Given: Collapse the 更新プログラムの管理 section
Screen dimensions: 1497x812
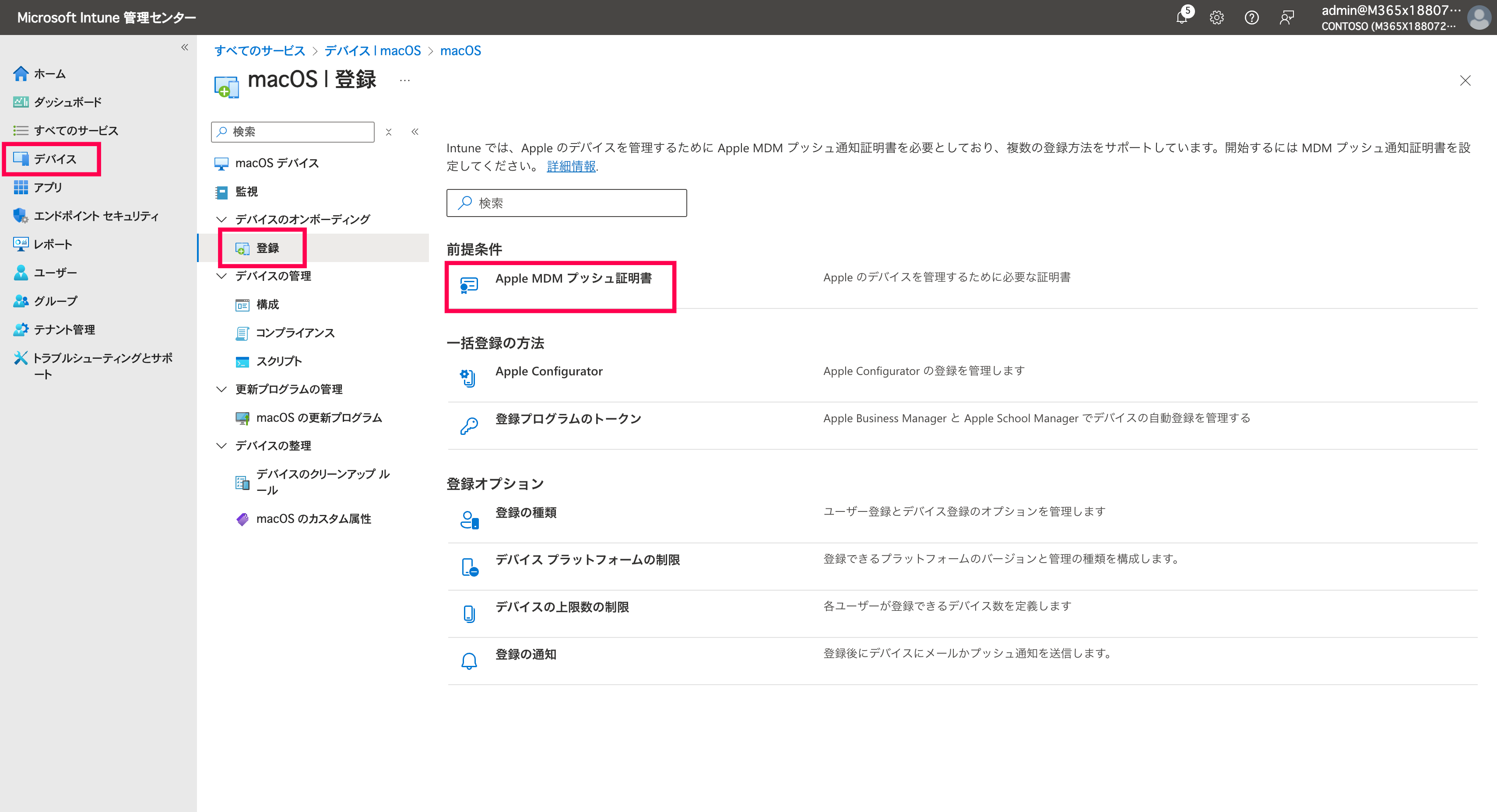Looking at the screenshot, I should 221,389.
